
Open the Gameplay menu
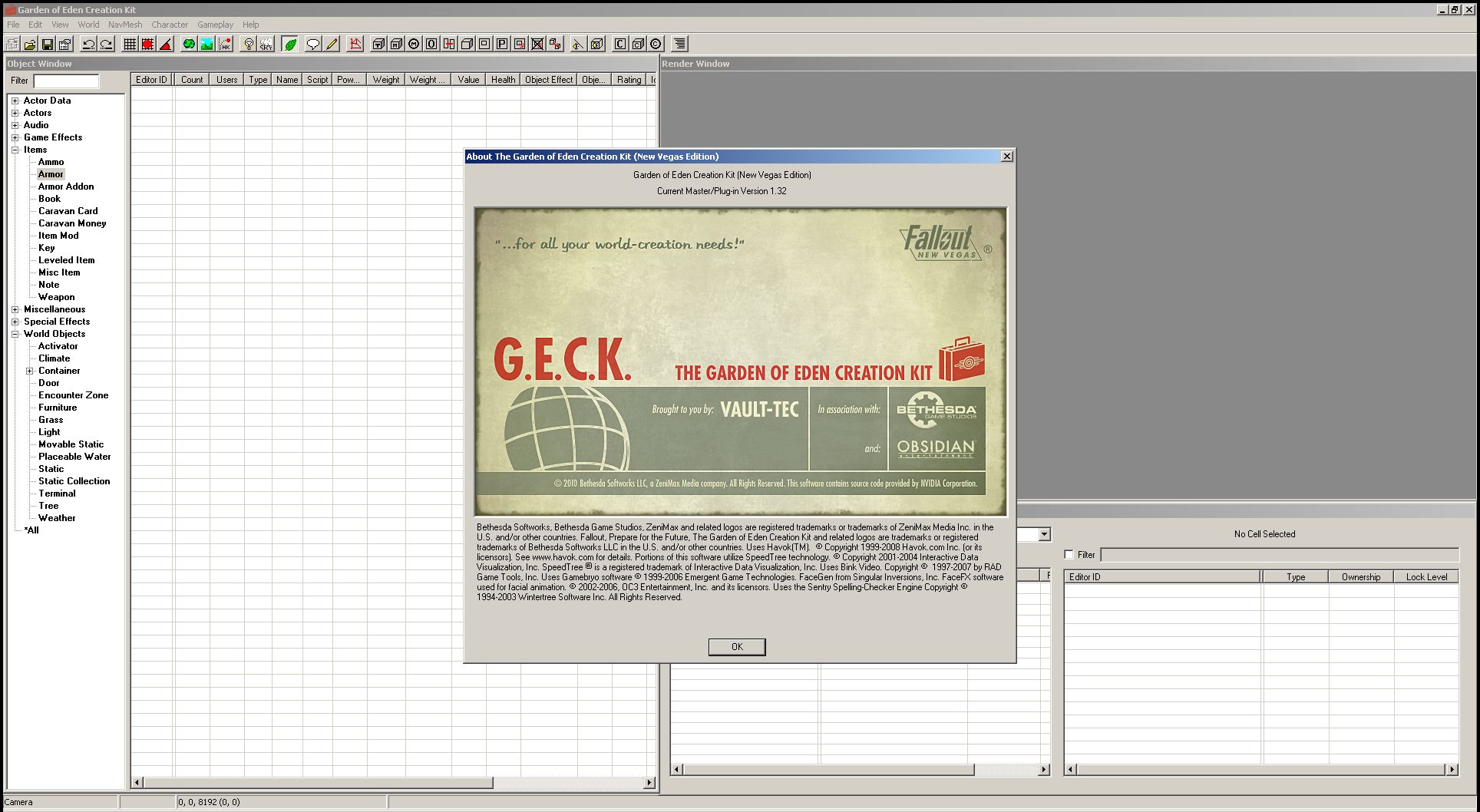coord(215,25)
